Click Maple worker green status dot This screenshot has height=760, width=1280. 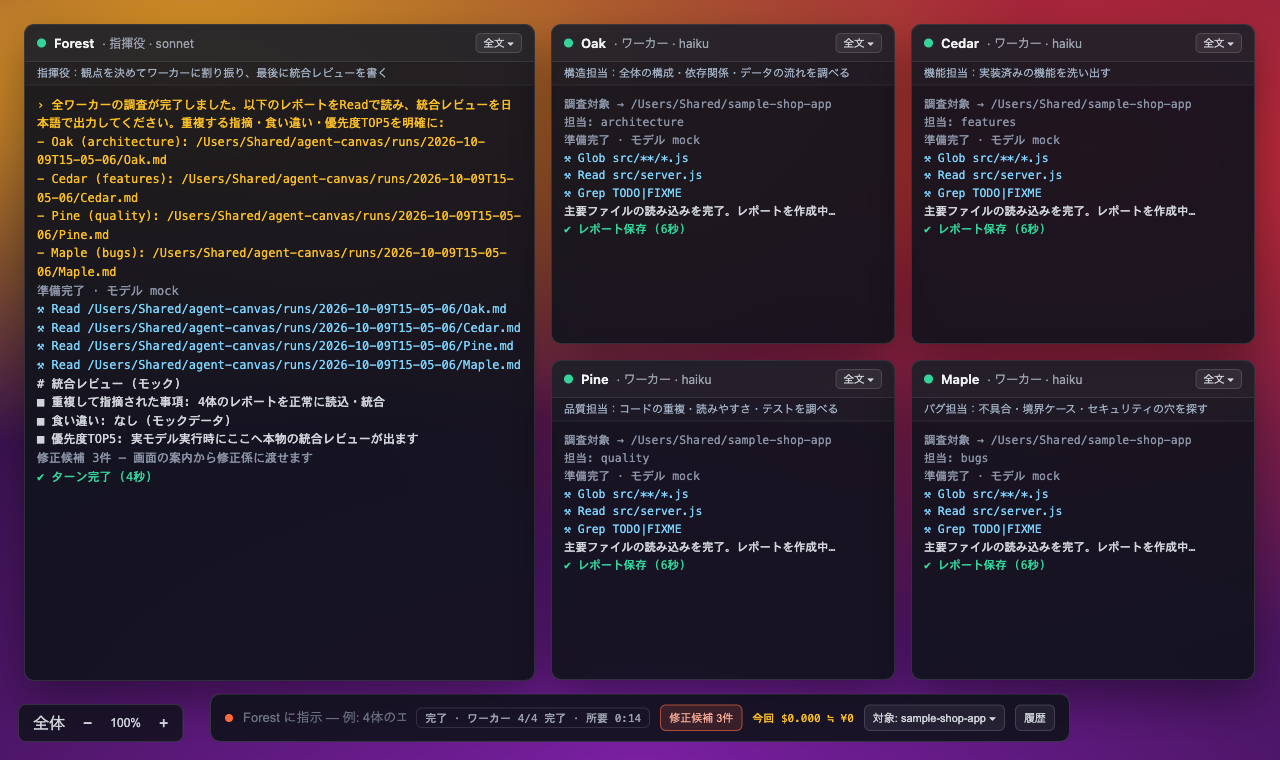tap(929, 379)
